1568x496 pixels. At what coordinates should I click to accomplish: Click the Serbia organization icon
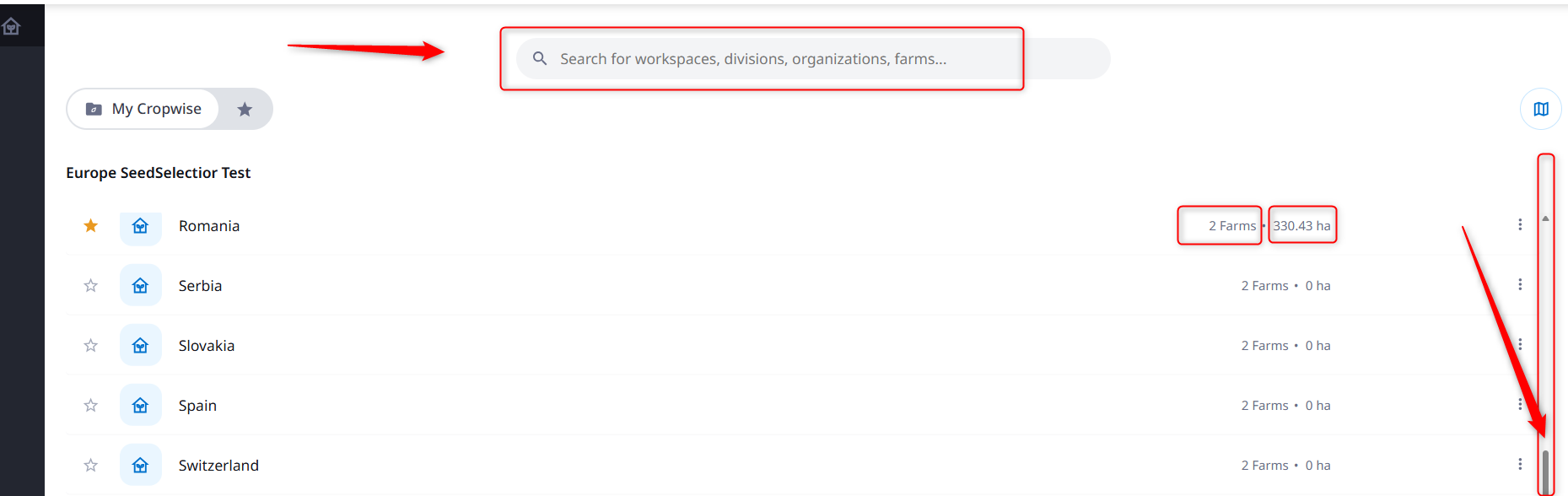(141, 286)
